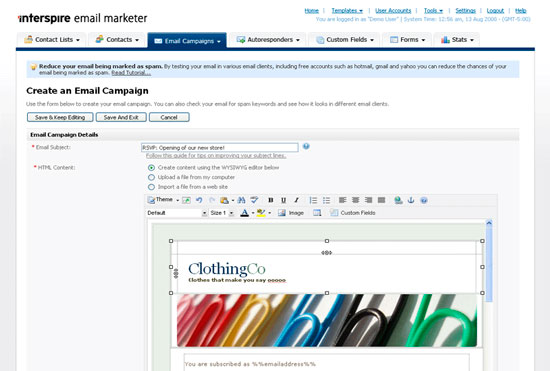Open find and replace binoculars icon
The image size is (550, 371).
(241, 200)
